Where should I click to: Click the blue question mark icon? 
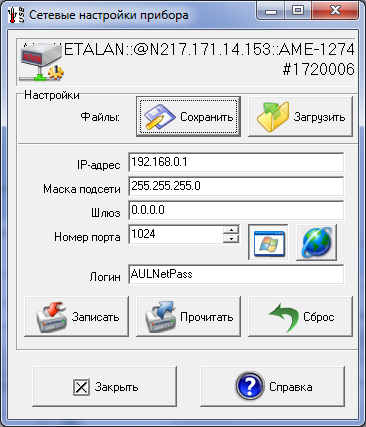[250, 387]
